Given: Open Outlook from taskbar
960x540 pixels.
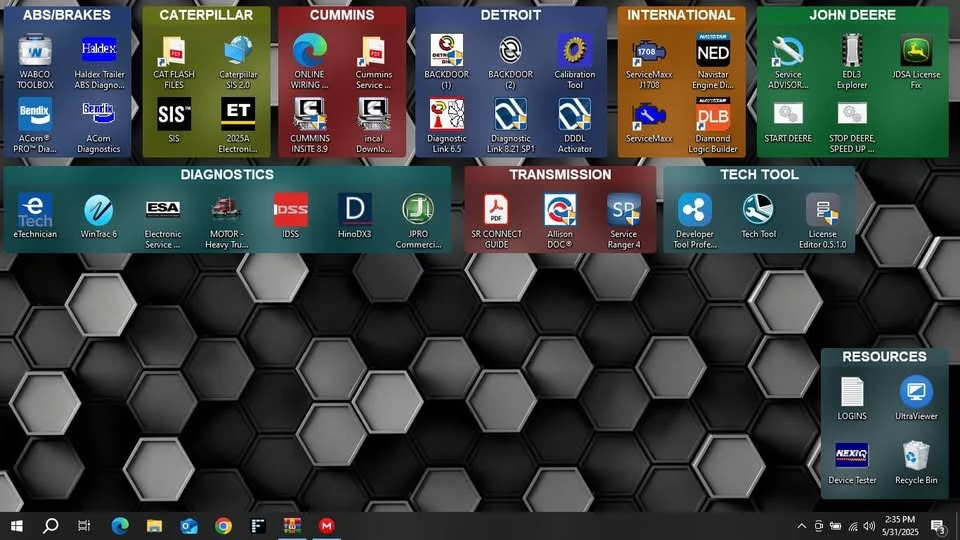Looking at the screenshot, I should click(x=189, y=525).
